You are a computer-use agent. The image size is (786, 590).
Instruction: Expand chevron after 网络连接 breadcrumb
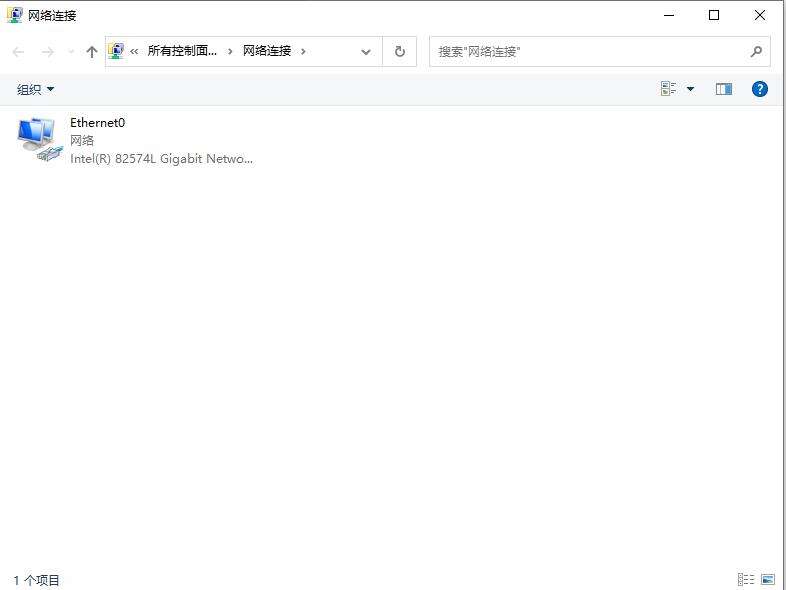point(303,51)
